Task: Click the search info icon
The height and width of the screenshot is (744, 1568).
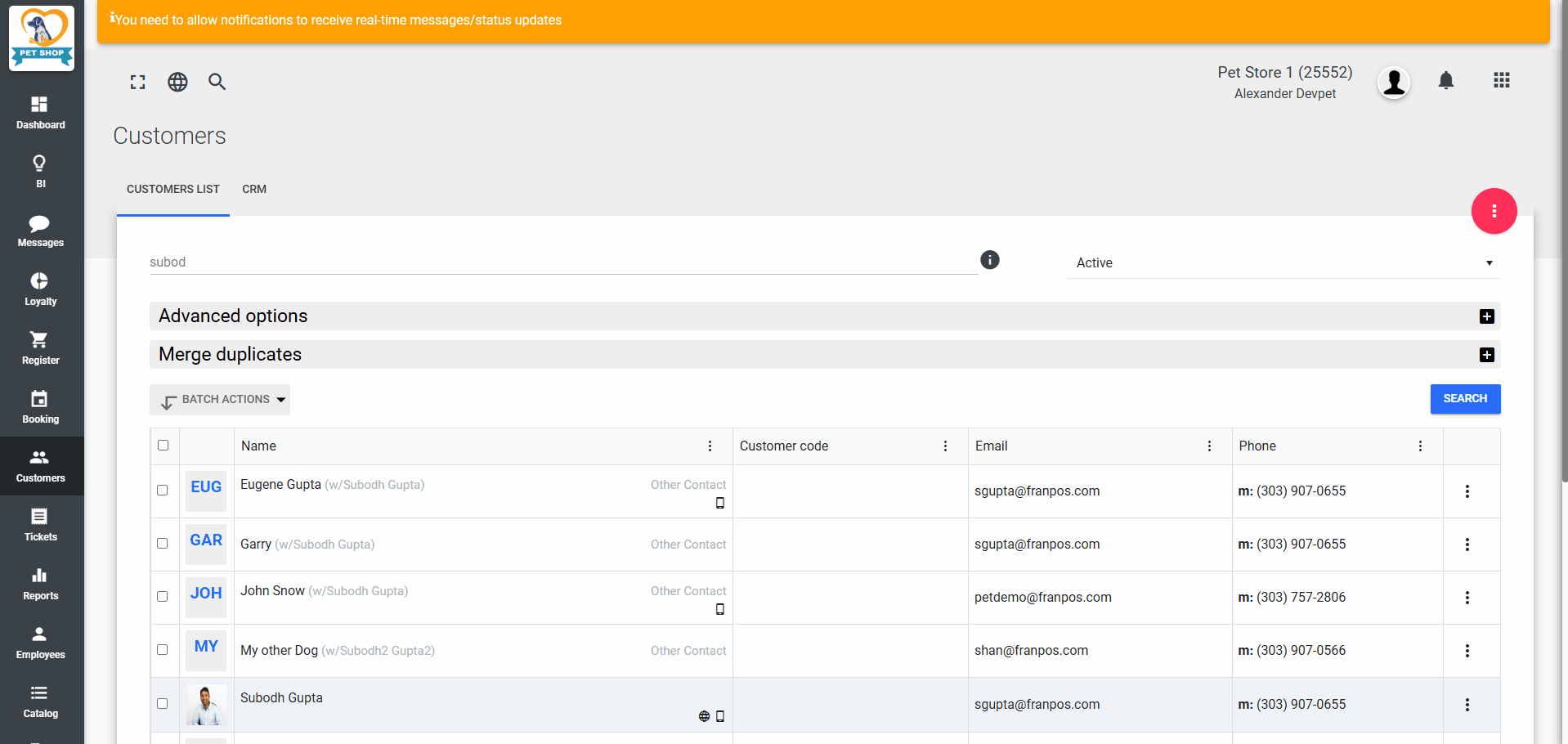Action: tap(990, 260)
